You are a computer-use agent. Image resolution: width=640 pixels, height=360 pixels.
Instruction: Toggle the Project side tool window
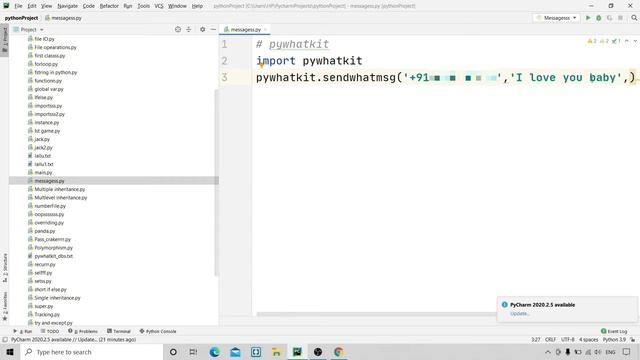pyautogui.click(x=5, y=39)
